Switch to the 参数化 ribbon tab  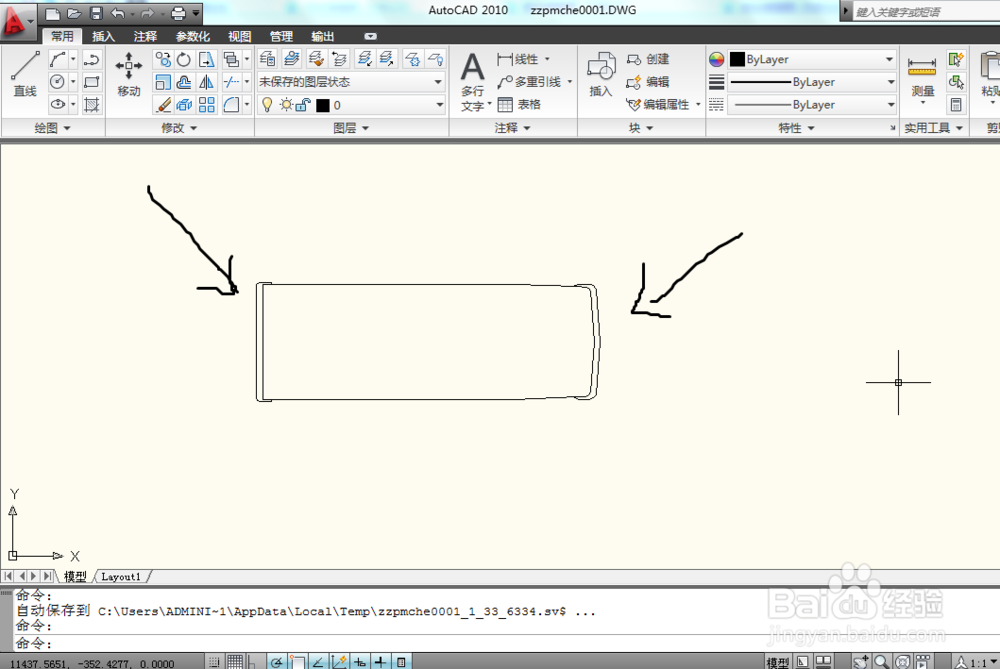pos(193,36)
